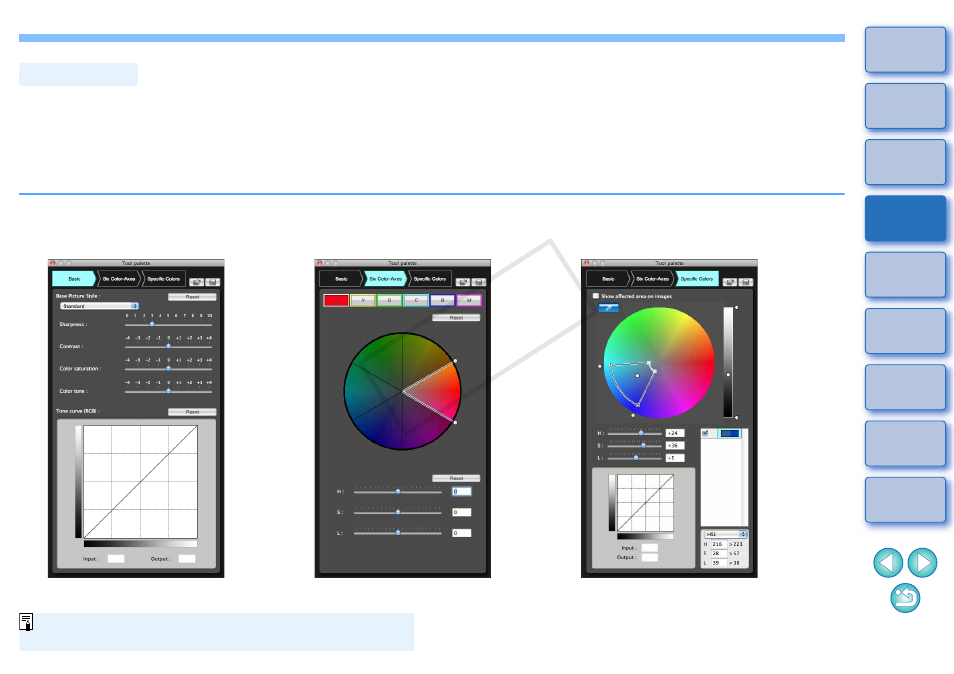Click the S value field in Six Color-Axes
The width and height of the screenshot is (954, 674).
pyautogui.click(x=461, y=512)
